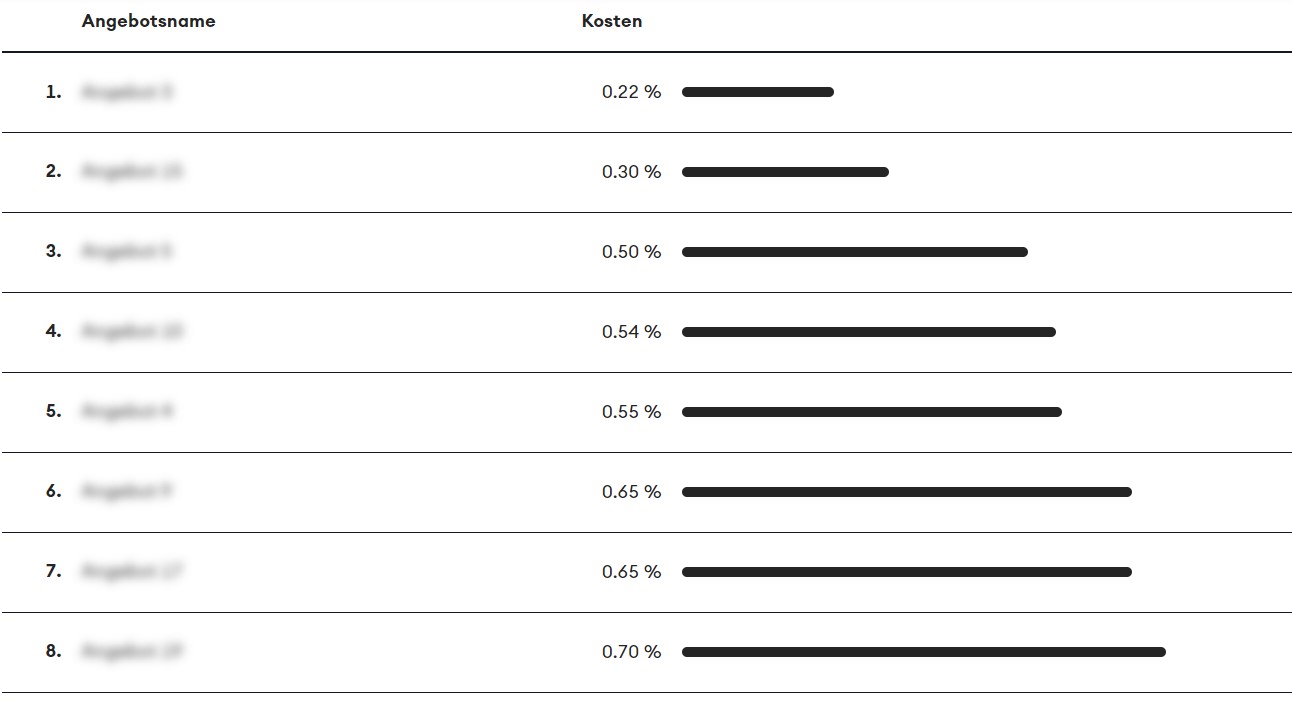Image resolution: width=1292 pixels, height=701 pixels.
Task: Open the blurred offer name in row 8
Action: coord(132,652)
